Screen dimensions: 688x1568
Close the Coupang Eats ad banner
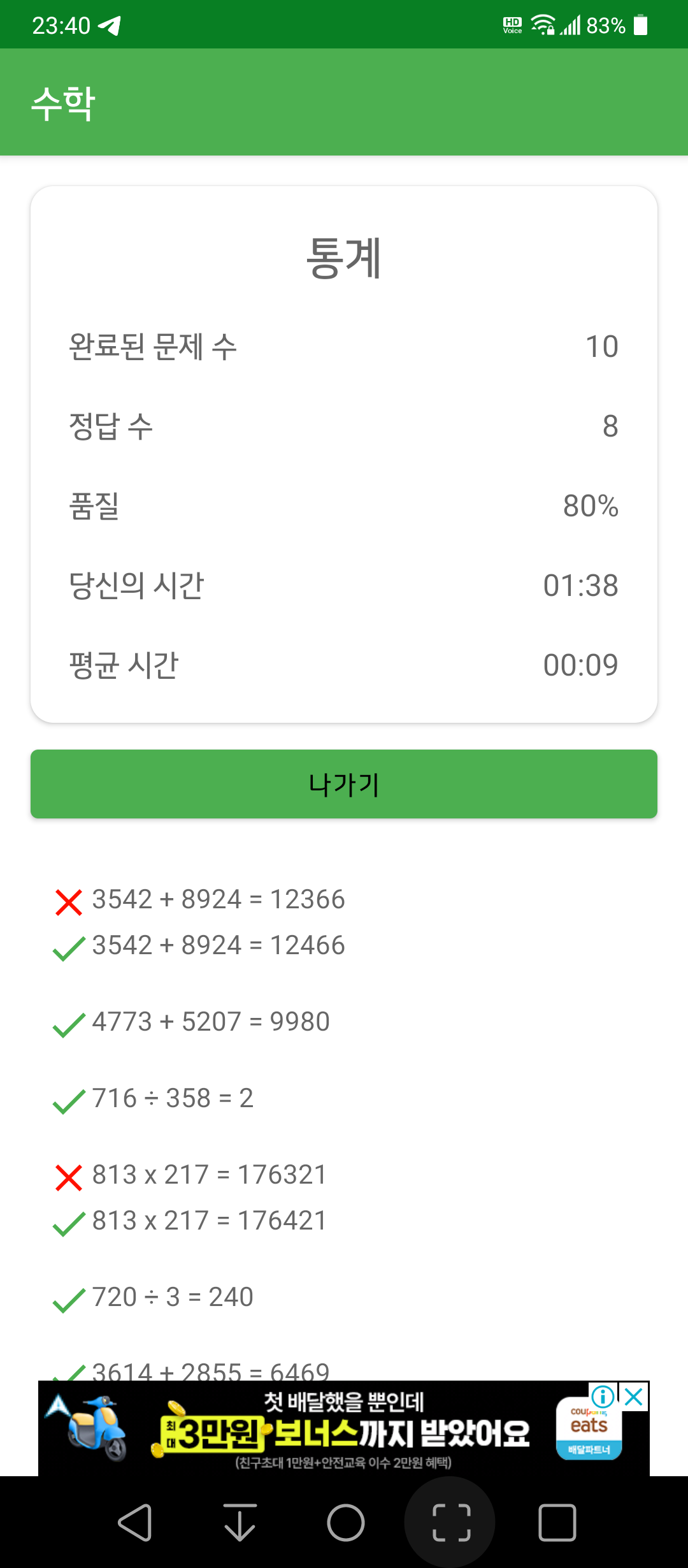tap(634, 1397)
